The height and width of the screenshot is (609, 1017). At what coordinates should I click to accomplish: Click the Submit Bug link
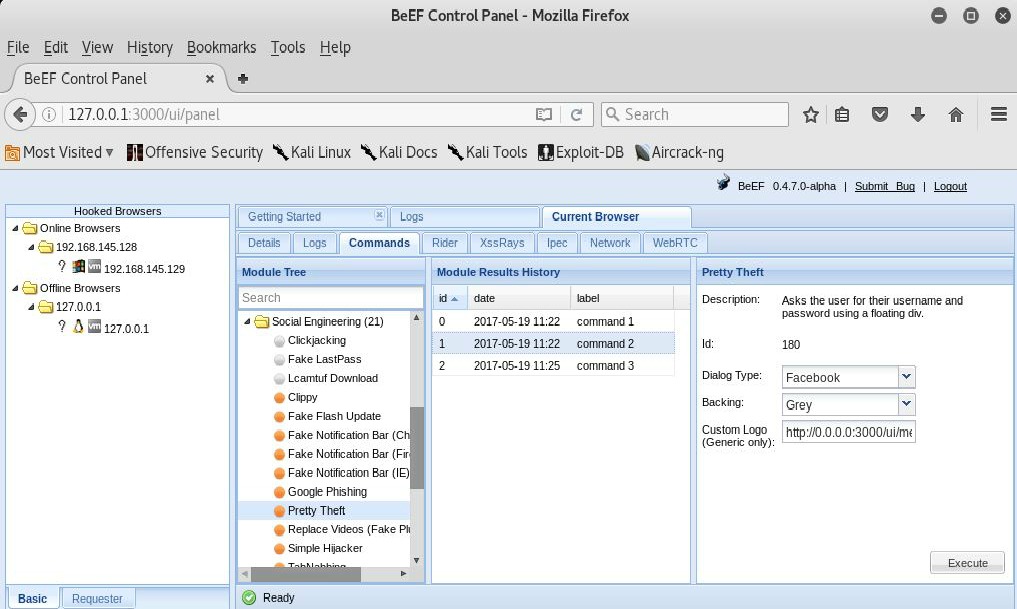point(885,186)
